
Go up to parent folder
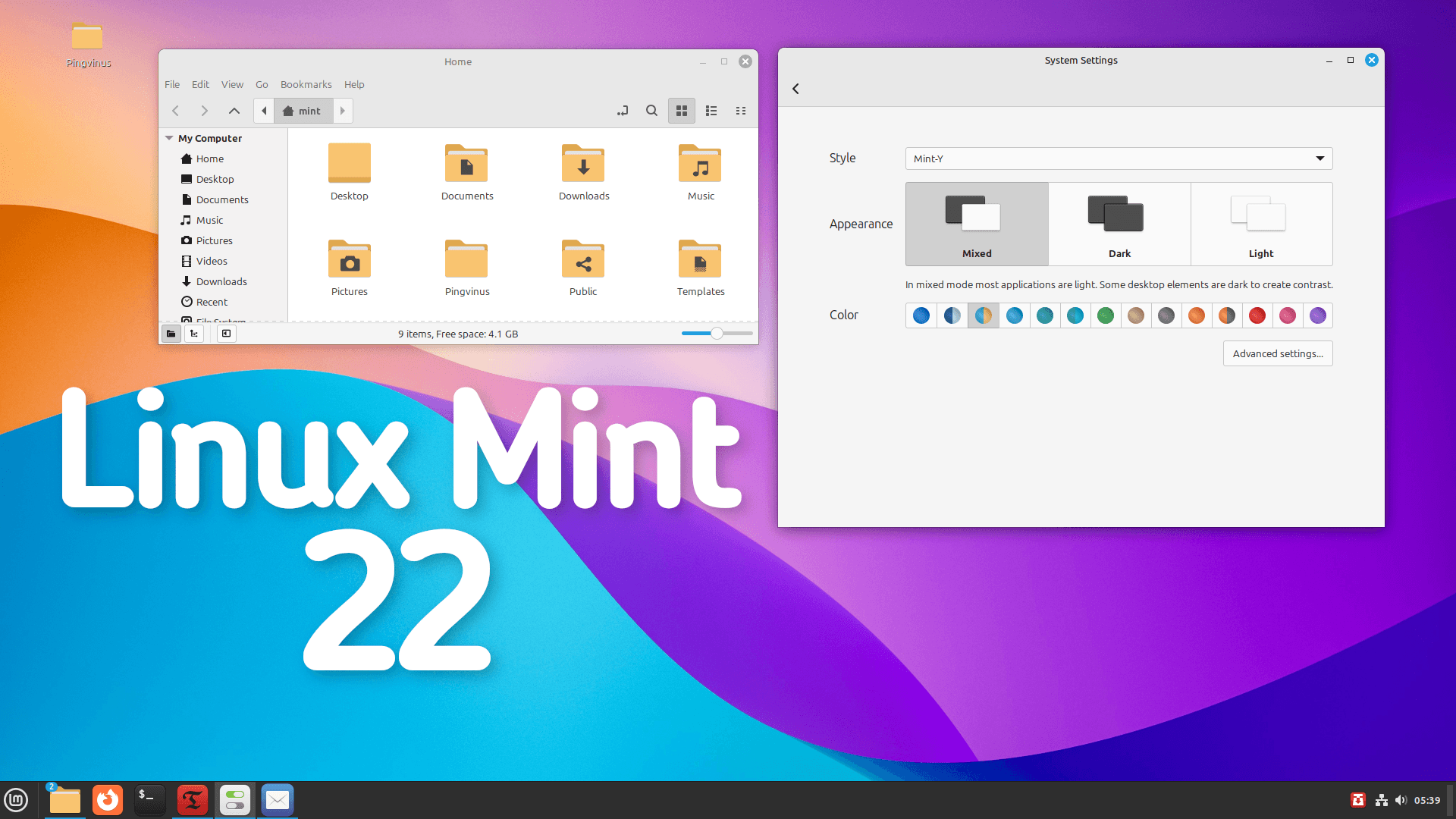click(234, 111)
